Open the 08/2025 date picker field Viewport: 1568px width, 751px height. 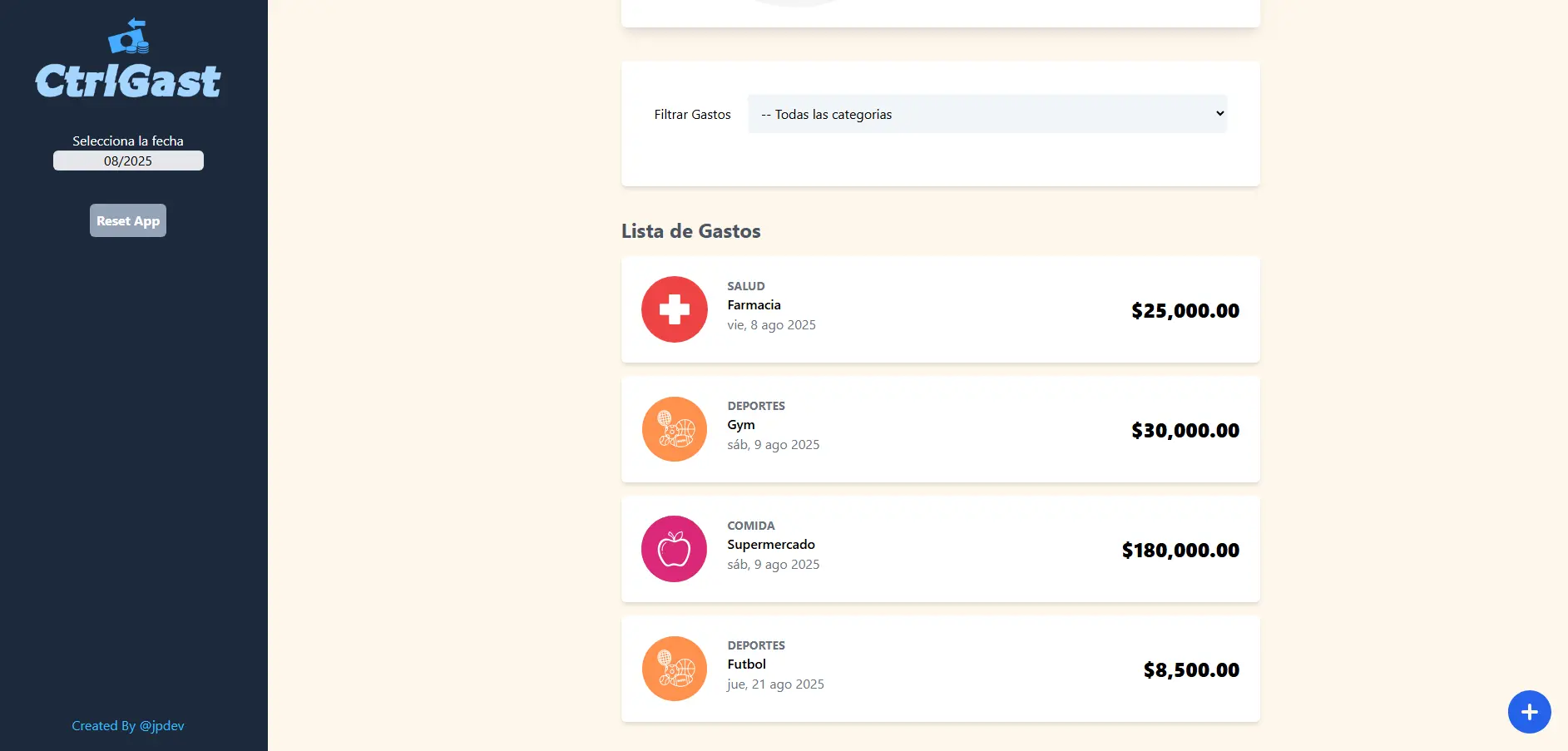[128, 161]
